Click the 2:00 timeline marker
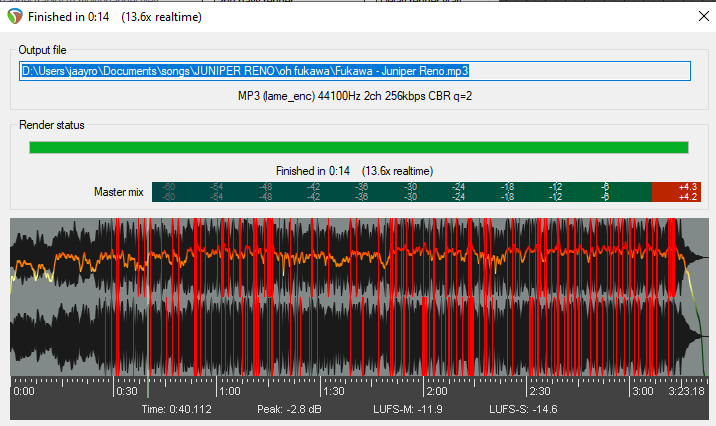Screen dimensions: 716x426 (437, 392)
